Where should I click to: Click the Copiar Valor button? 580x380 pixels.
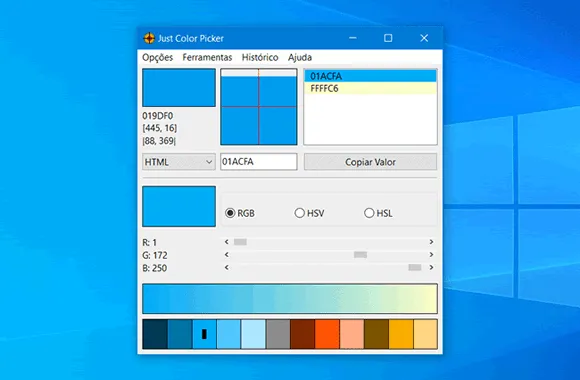370,162
